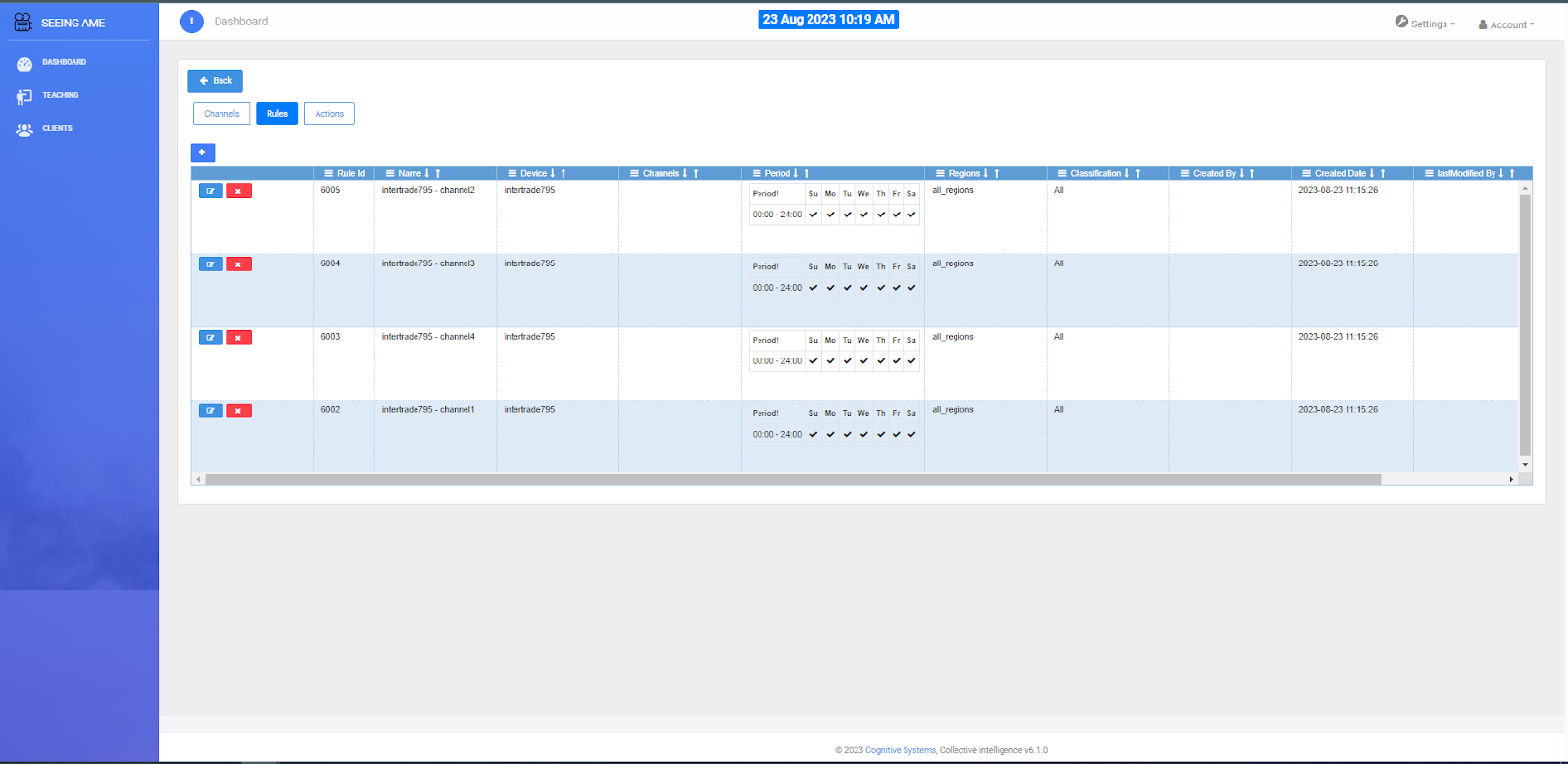Toggle Monday checkmark for rule 6004
Viewport: 1568px width, 764px height.
click(x=830, y=288)
